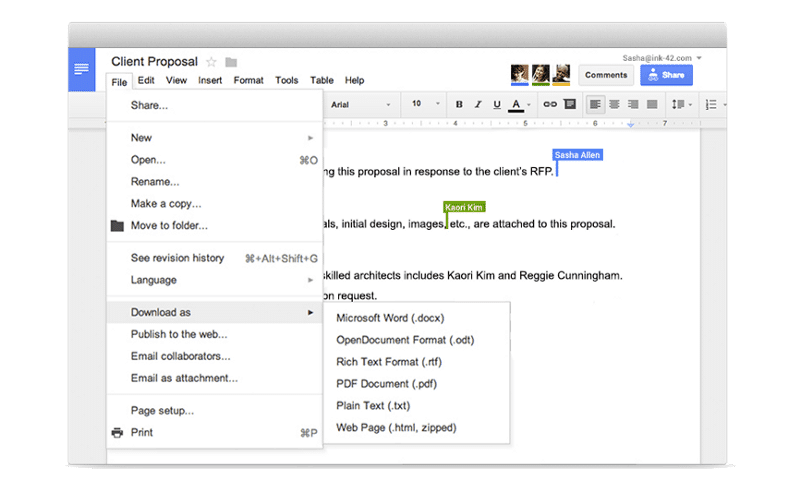Image resolution: width=788 pixels, height=491 pixels.
Task: Open the Arial font dropdown
Action: [360, 105]
